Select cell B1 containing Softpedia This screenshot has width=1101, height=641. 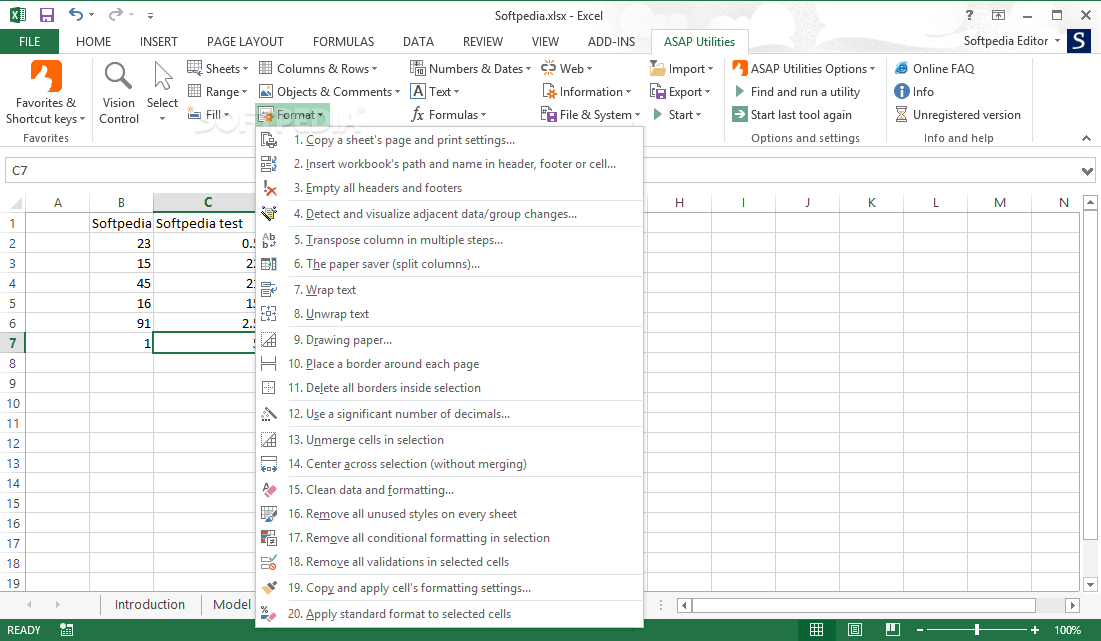[x=121, y=223]
